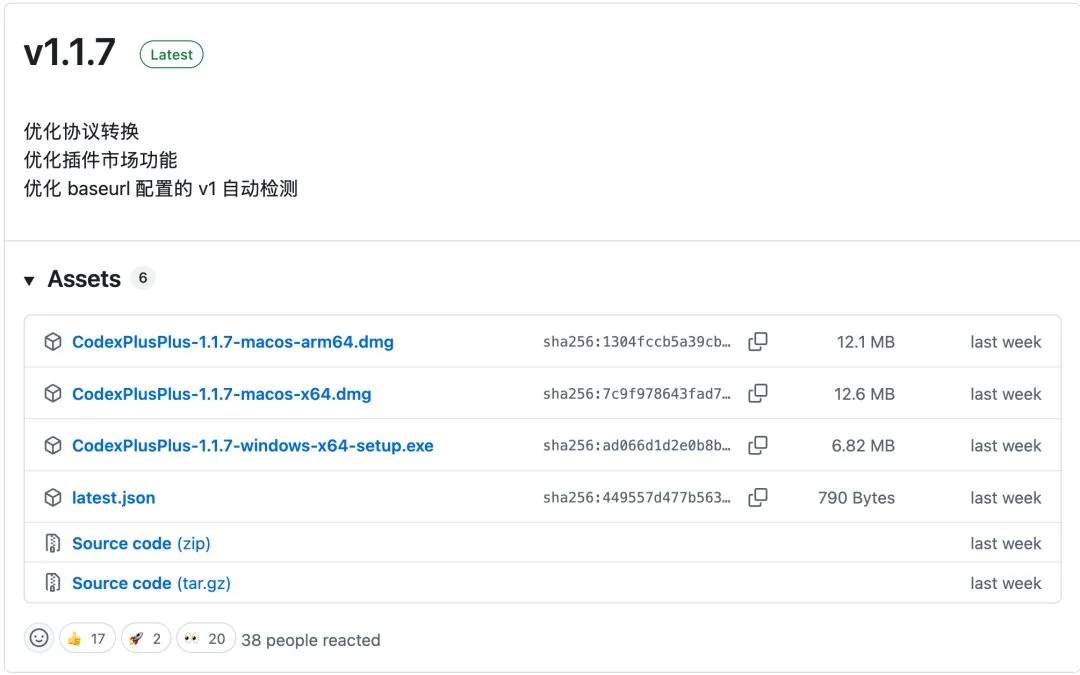Image resolution: width=1080 pixels, height=675 pixels.
Task: Click zip file icon beside Source code (zip)
Action: [52, 543]
